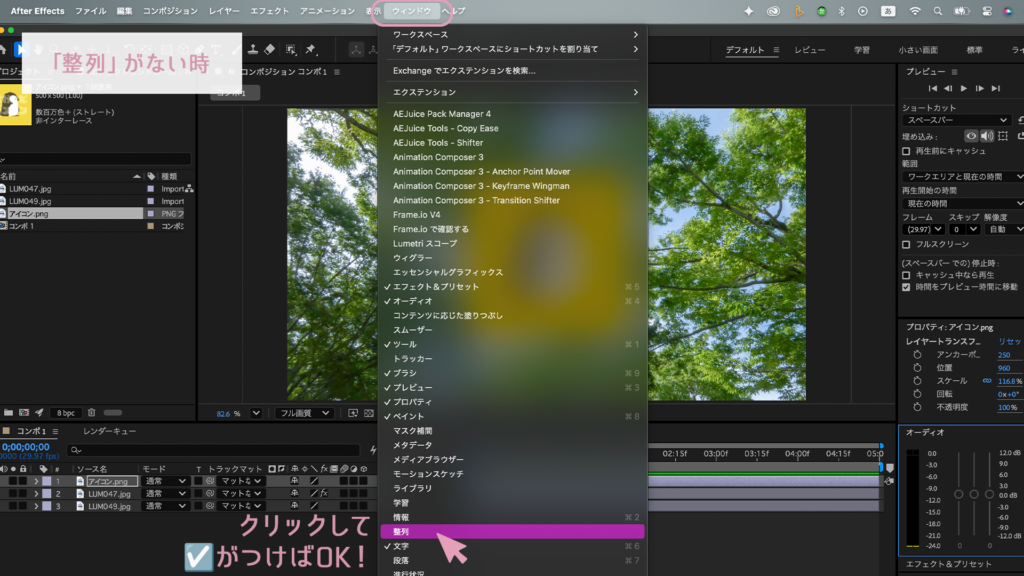Open track matte dropdown for LUM047.jpg layer
Screen dimensions: 1024x576
(x=241, y=494)
